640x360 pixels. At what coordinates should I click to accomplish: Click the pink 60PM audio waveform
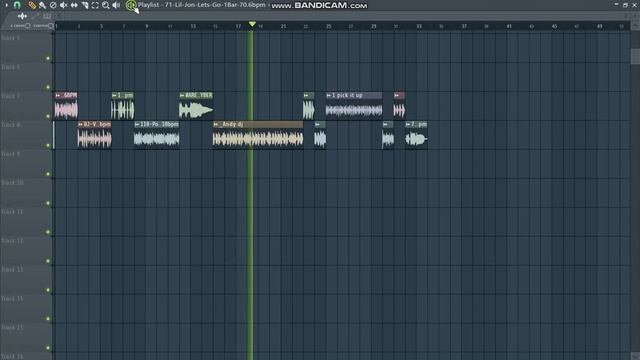click(x=66, y=110)
